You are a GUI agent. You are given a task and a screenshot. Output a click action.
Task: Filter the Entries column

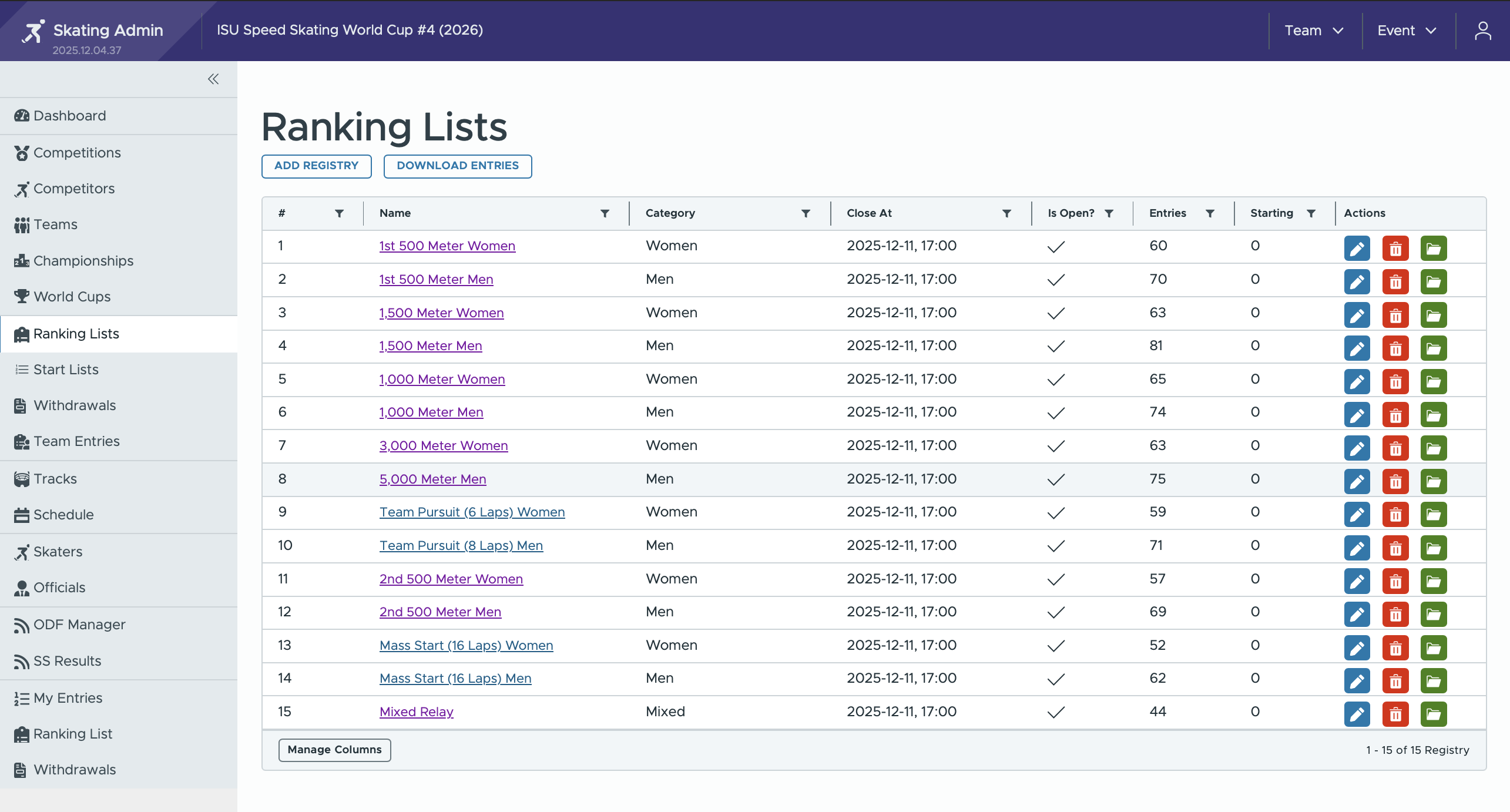coord(1210,213)
